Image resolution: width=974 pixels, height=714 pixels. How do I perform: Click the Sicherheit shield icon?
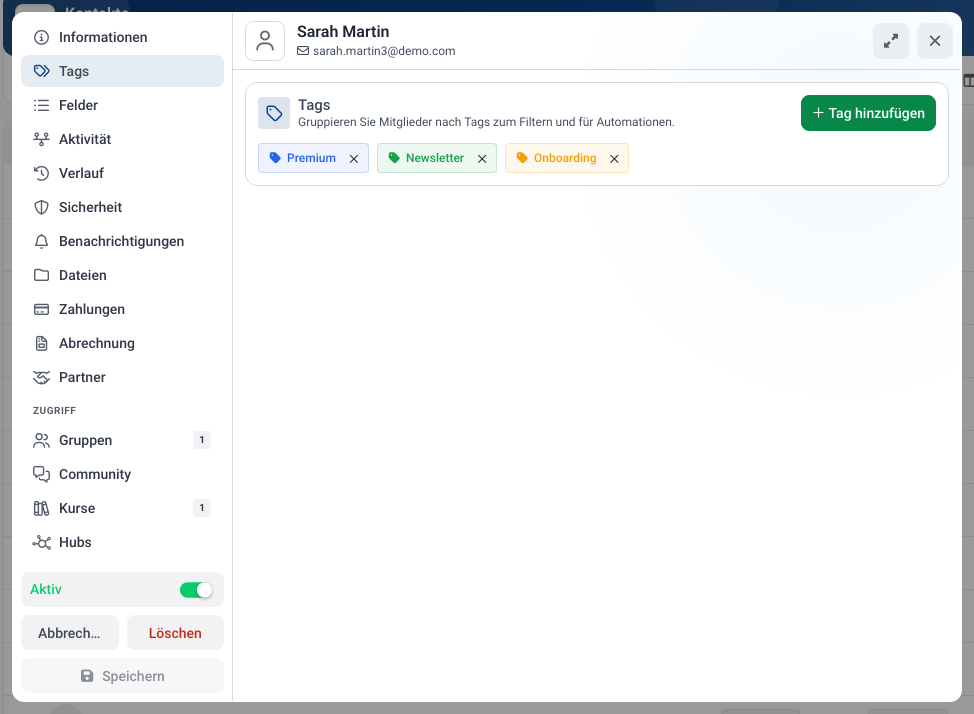point(42,207)
